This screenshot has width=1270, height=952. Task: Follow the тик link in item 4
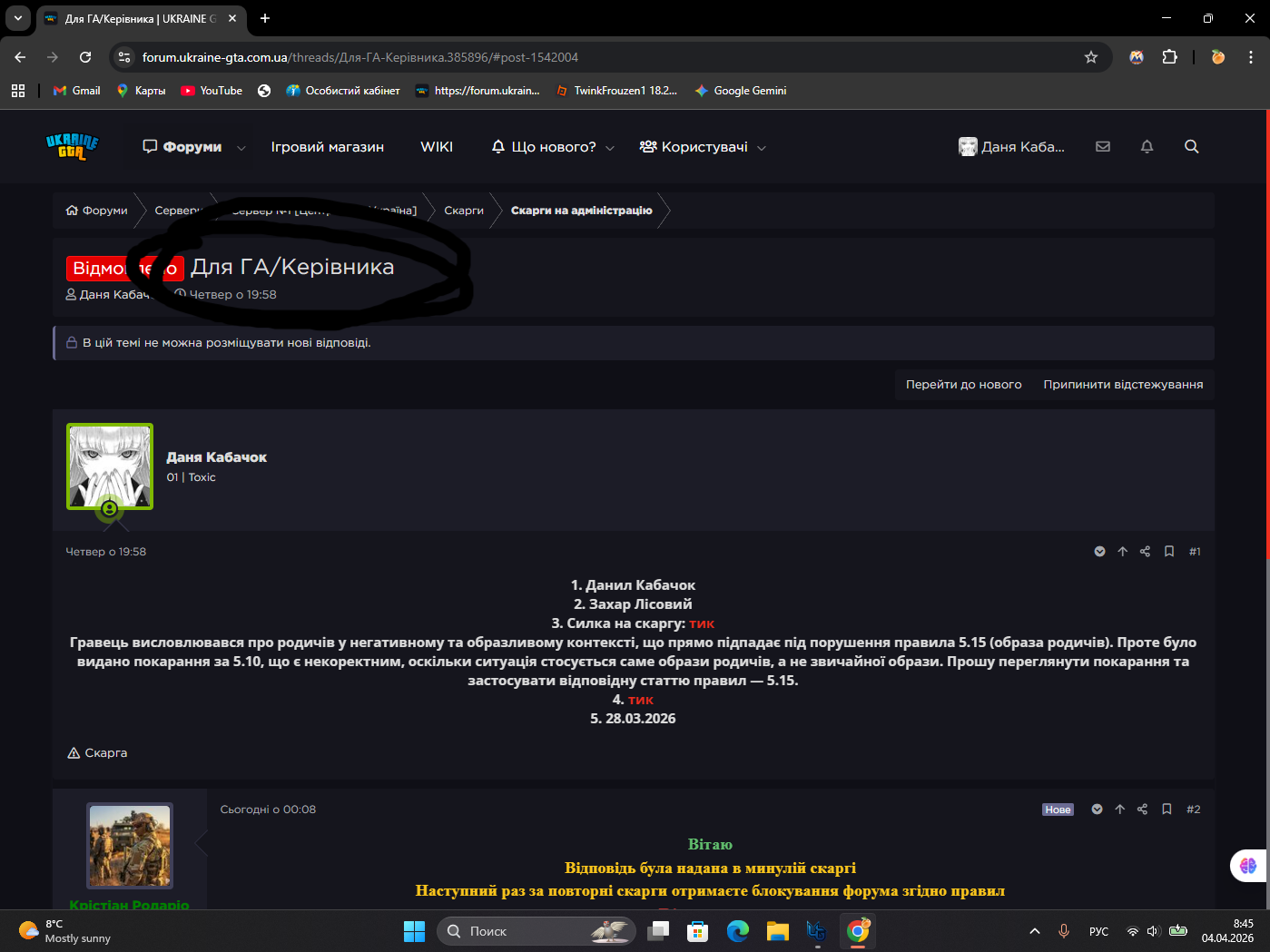(x=641, y=700)
